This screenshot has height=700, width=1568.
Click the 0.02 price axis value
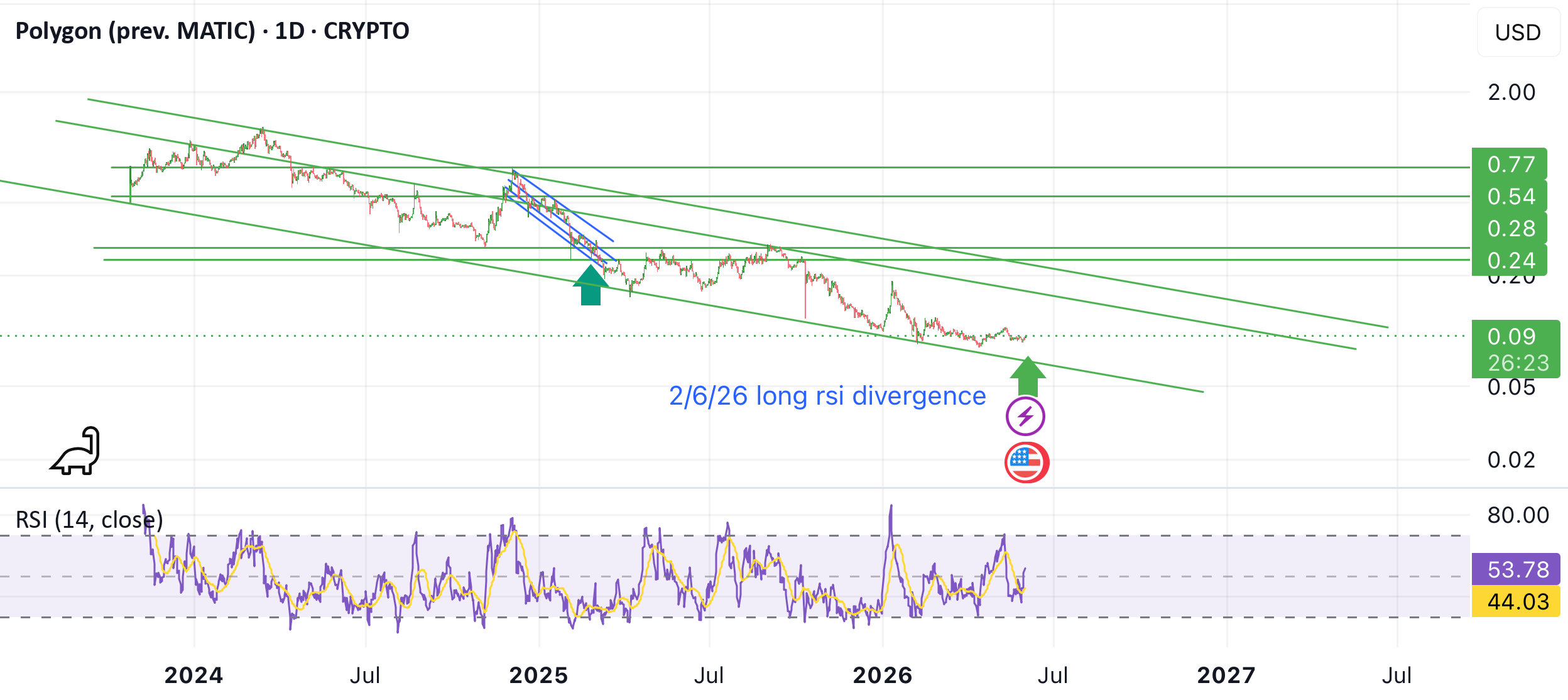pyautogui.click(x=1511, y=460)
